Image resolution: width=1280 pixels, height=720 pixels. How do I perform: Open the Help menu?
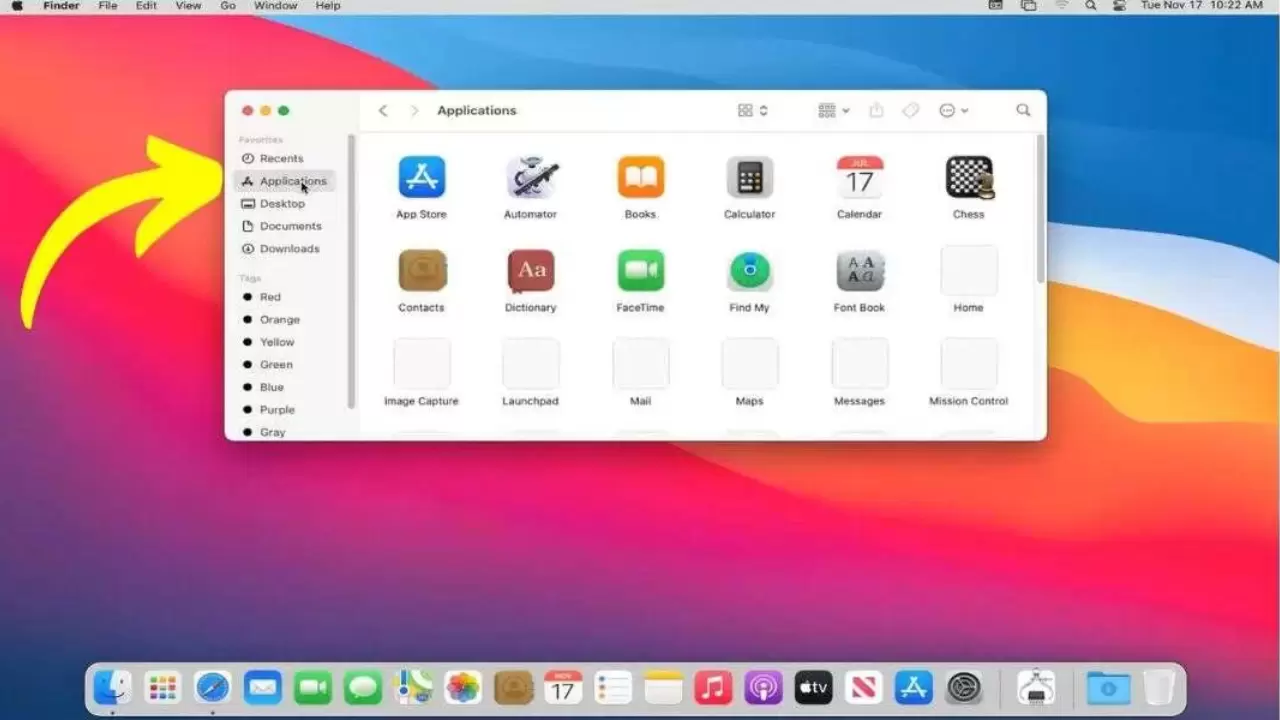pyautogui.click(x=328, y=6)
